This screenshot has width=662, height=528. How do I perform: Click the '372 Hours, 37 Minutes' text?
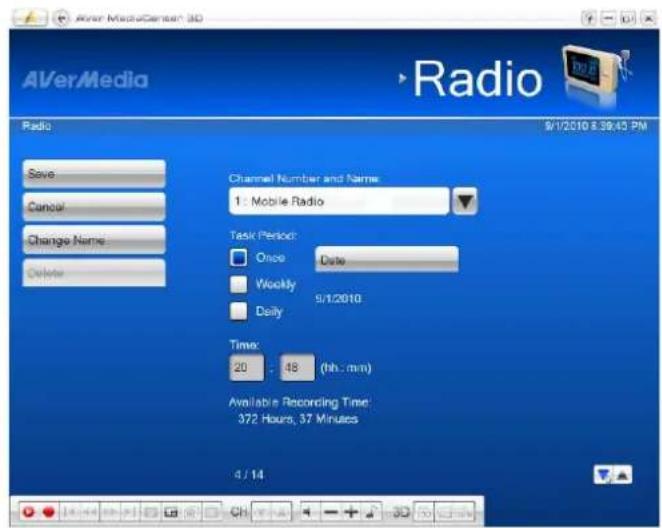pyautogui.click(x=298, y=419)
